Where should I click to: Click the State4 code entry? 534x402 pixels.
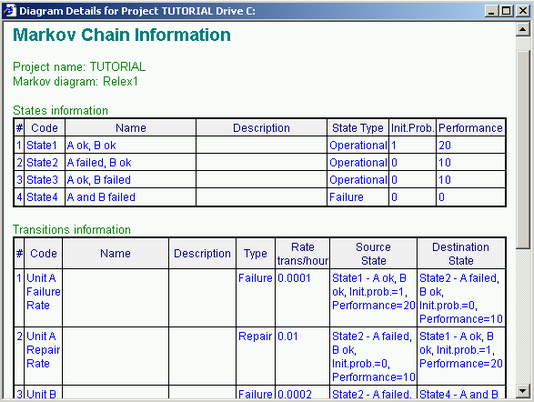point(42,197)
